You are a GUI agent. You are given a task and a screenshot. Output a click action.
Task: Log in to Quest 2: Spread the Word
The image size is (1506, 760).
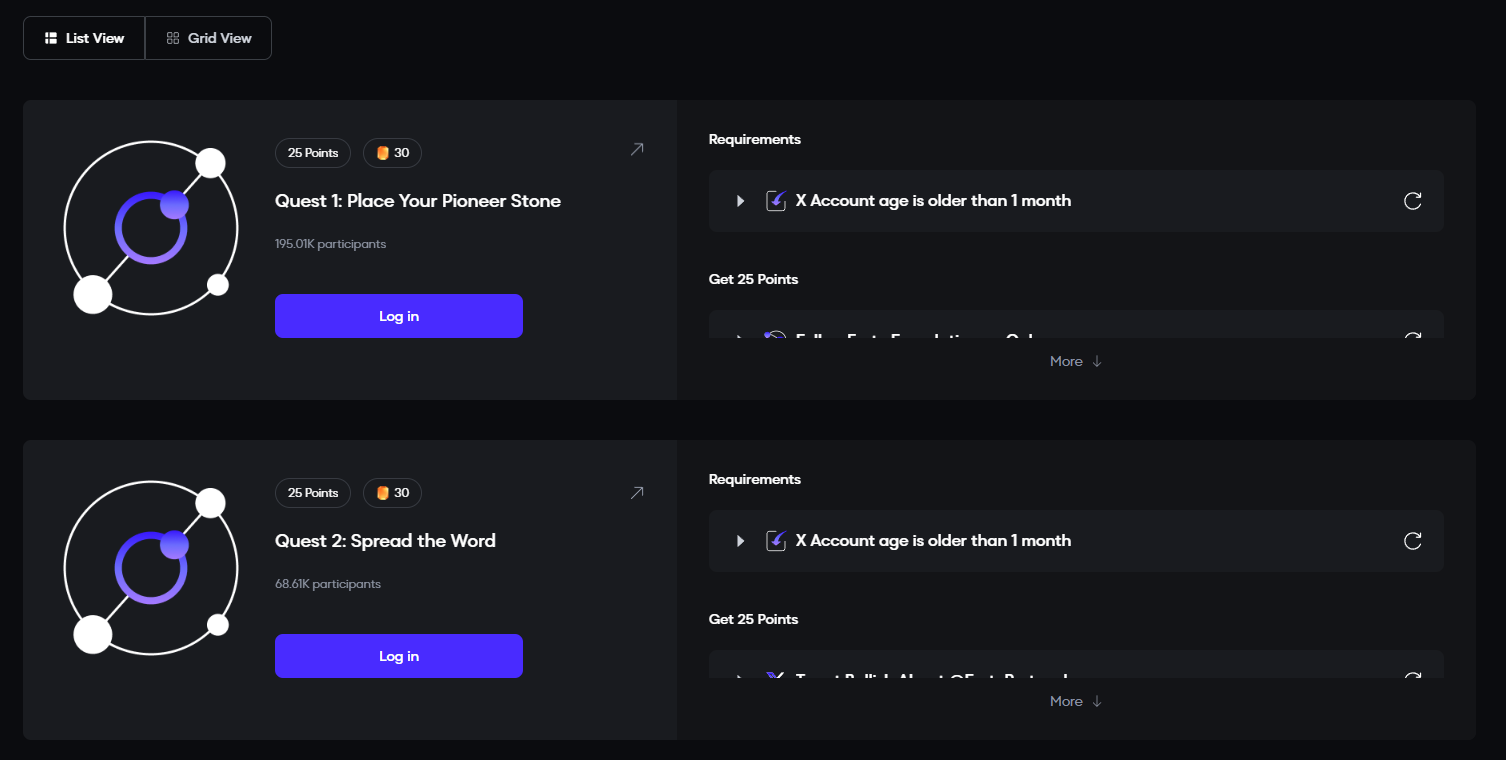[399, 656]
